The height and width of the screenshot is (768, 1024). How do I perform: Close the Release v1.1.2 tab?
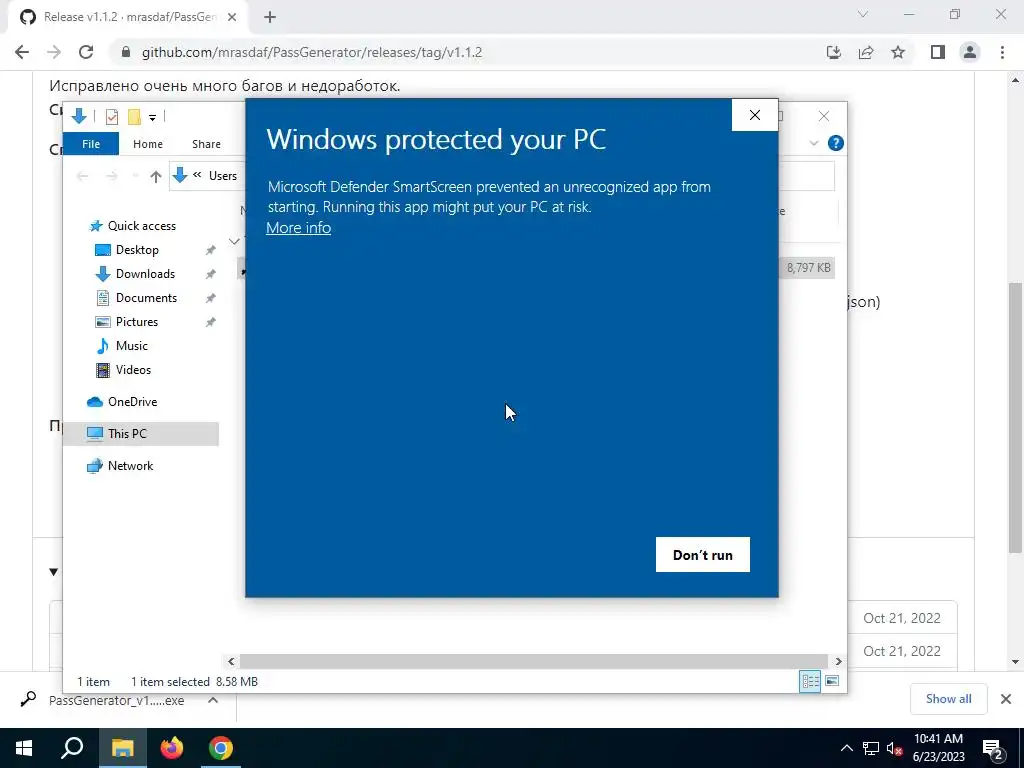click(232, 18)
